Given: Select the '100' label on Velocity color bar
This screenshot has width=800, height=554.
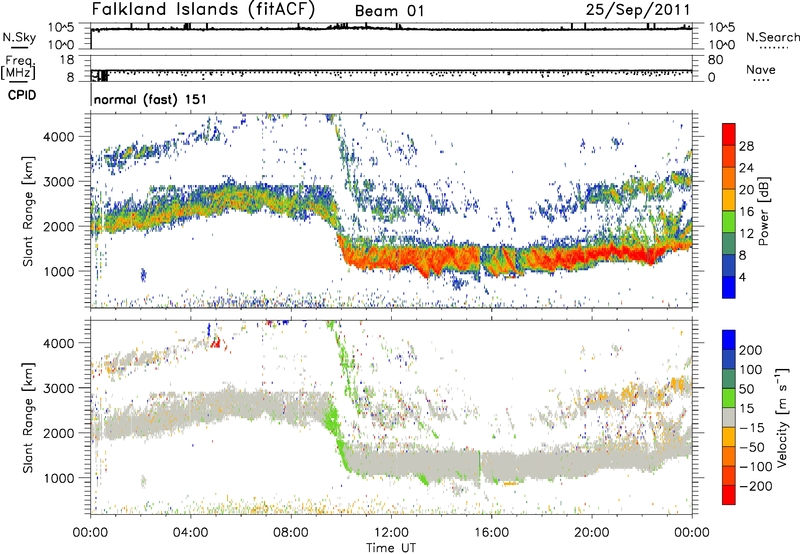Looking at the screenshot, I should pyautogui.click(x=750, y=370).
